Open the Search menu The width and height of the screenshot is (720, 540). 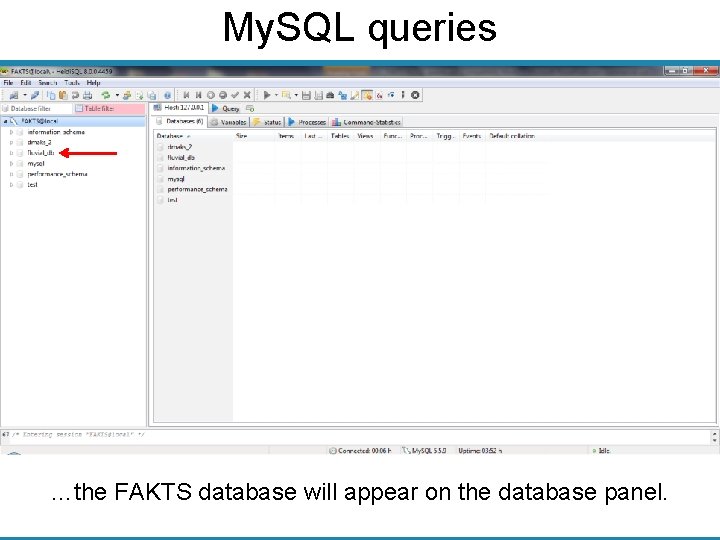click(x=47, y=83)
